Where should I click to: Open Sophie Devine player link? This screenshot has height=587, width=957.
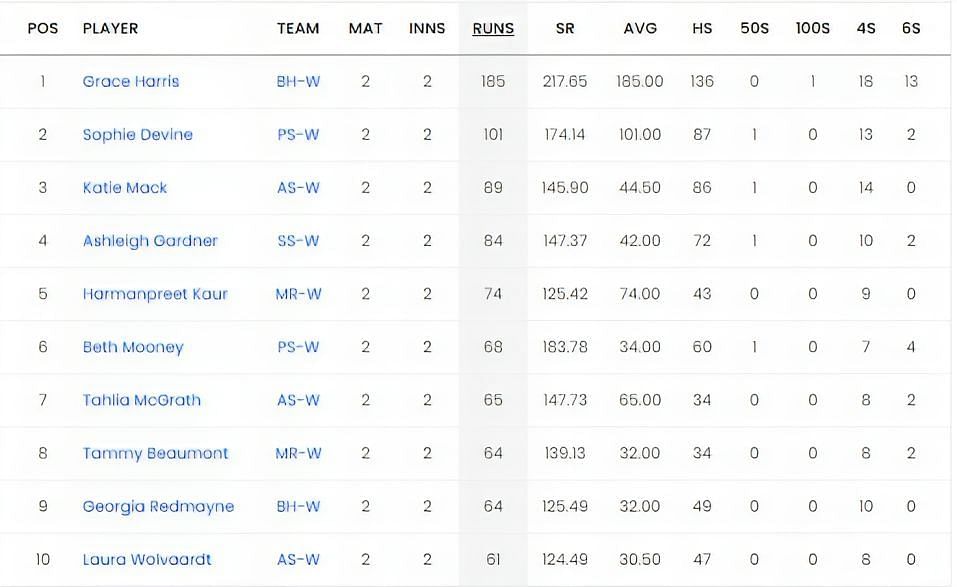pyautogui.click(x=138, y=135)
